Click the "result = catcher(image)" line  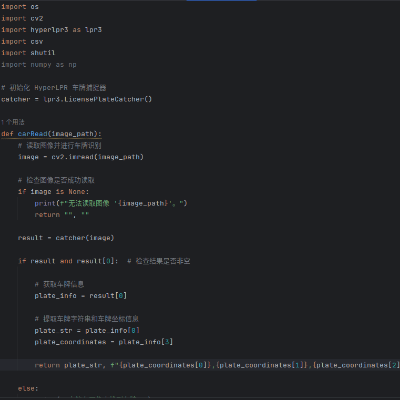pyautogui.click(x=66, y=238)
